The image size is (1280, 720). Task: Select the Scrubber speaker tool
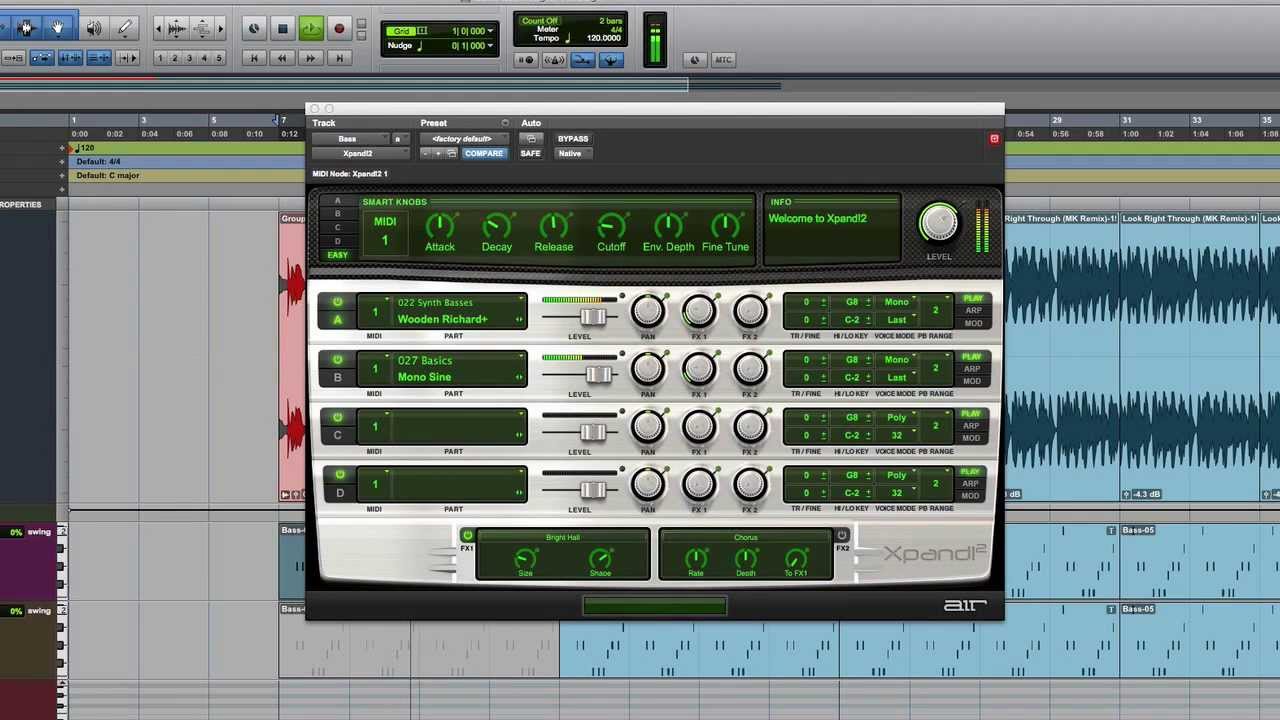93,29
